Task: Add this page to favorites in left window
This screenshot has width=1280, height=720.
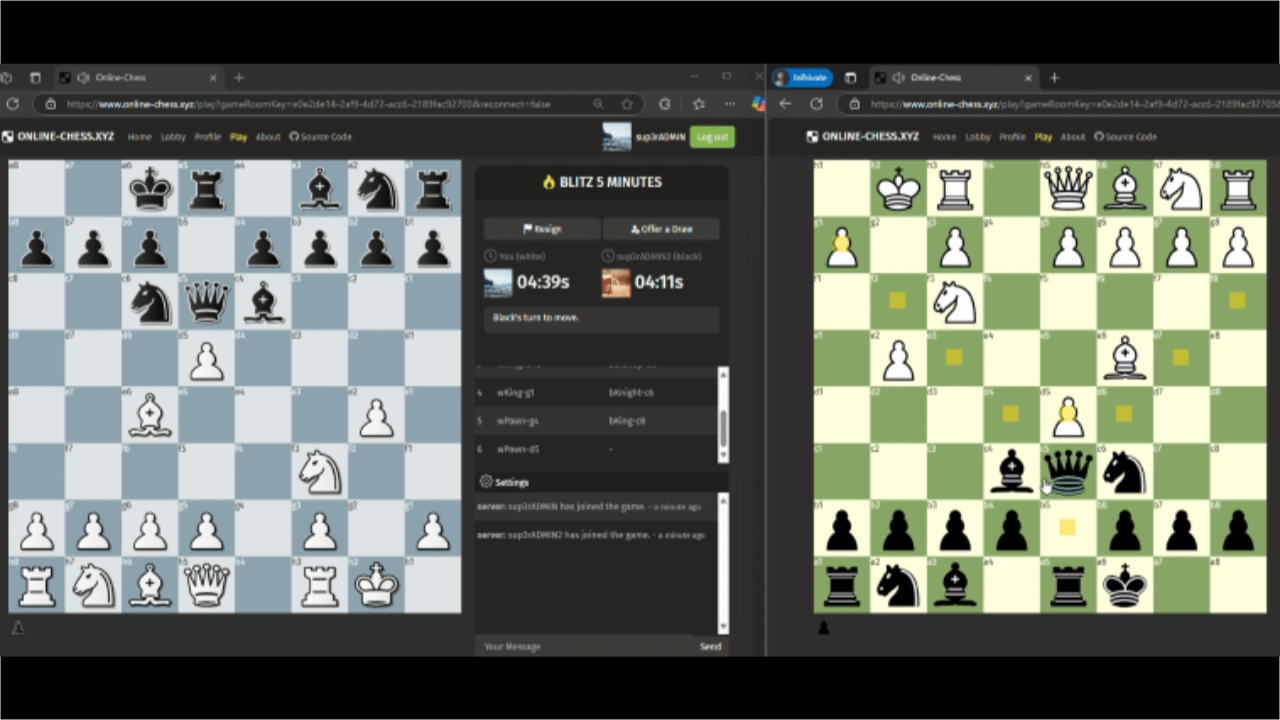Action: (627, 104)
